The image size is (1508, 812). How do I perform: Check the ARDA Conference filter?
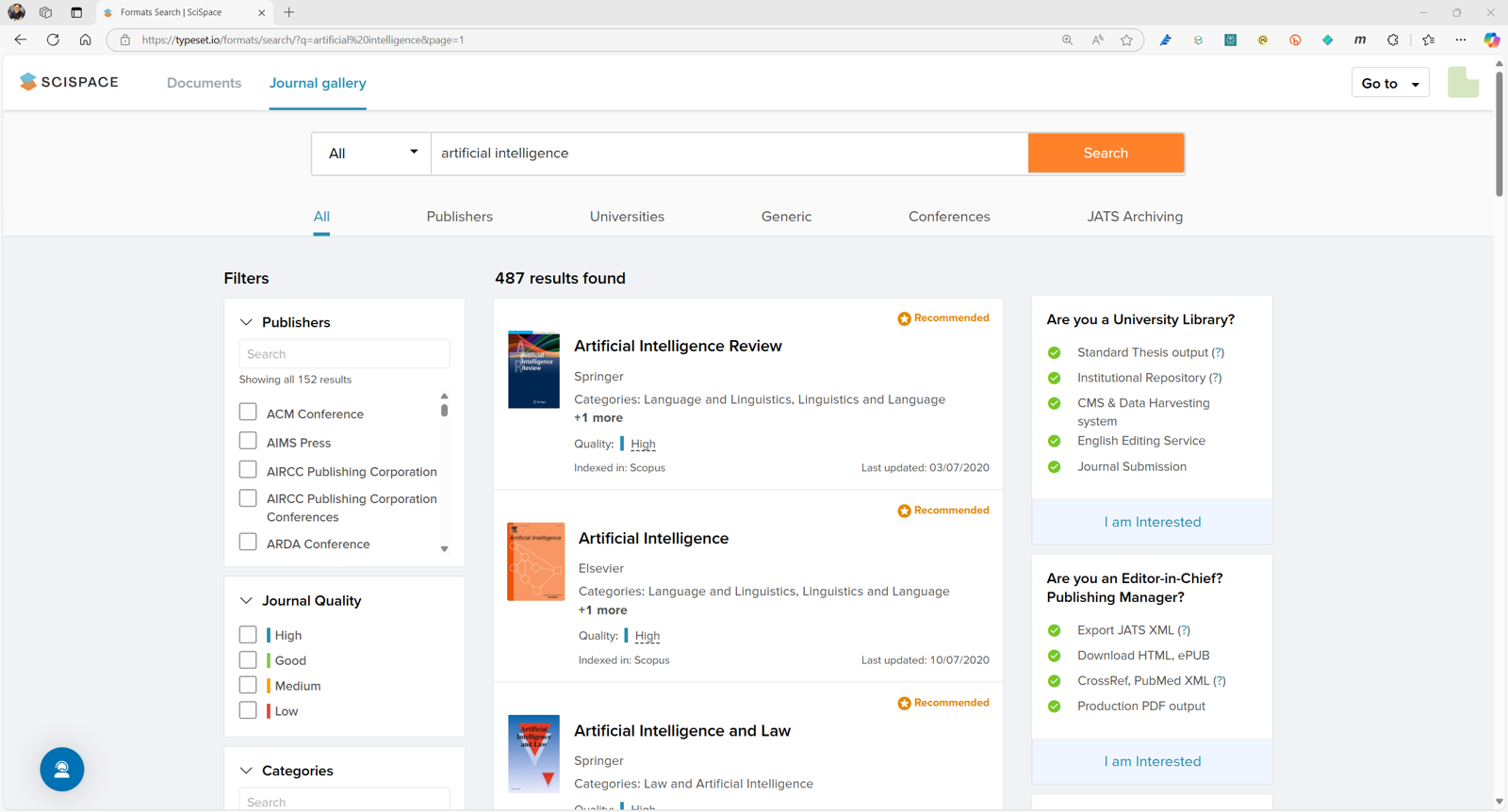(248, 542)
